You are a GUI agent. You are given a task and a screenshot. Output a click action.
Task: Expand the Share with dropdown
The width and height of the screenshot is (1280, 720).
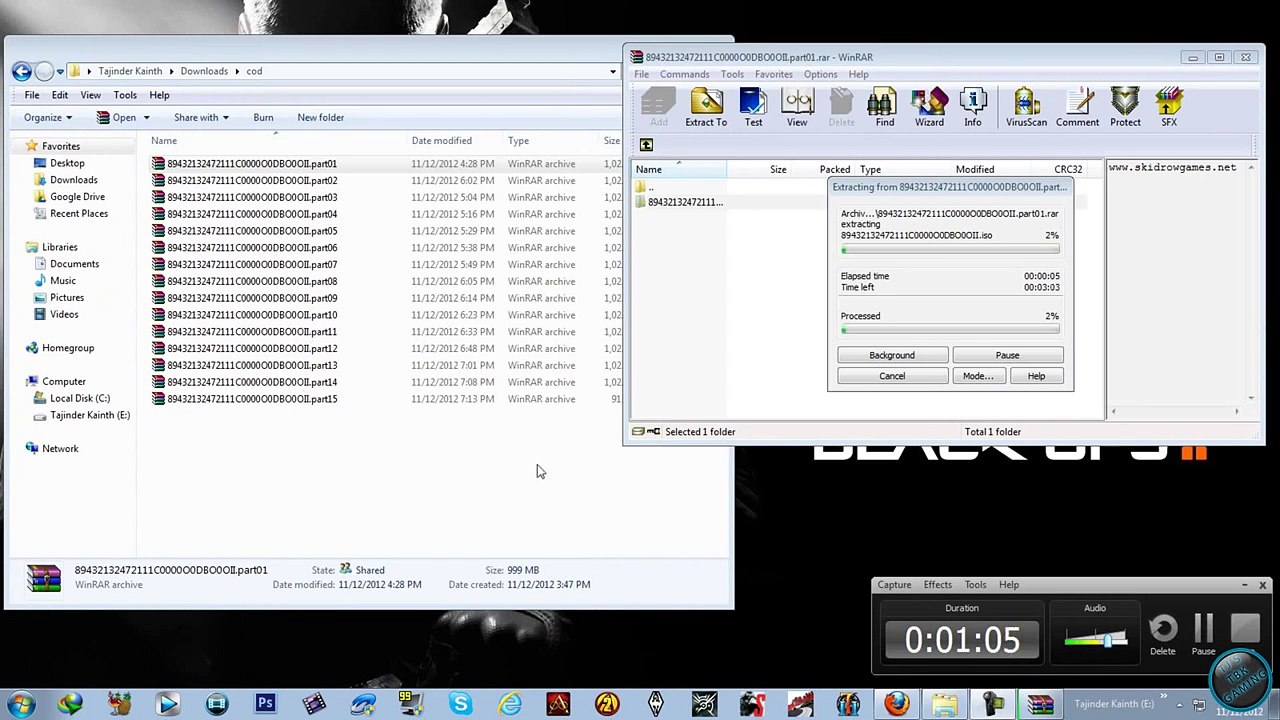point(201,118)
